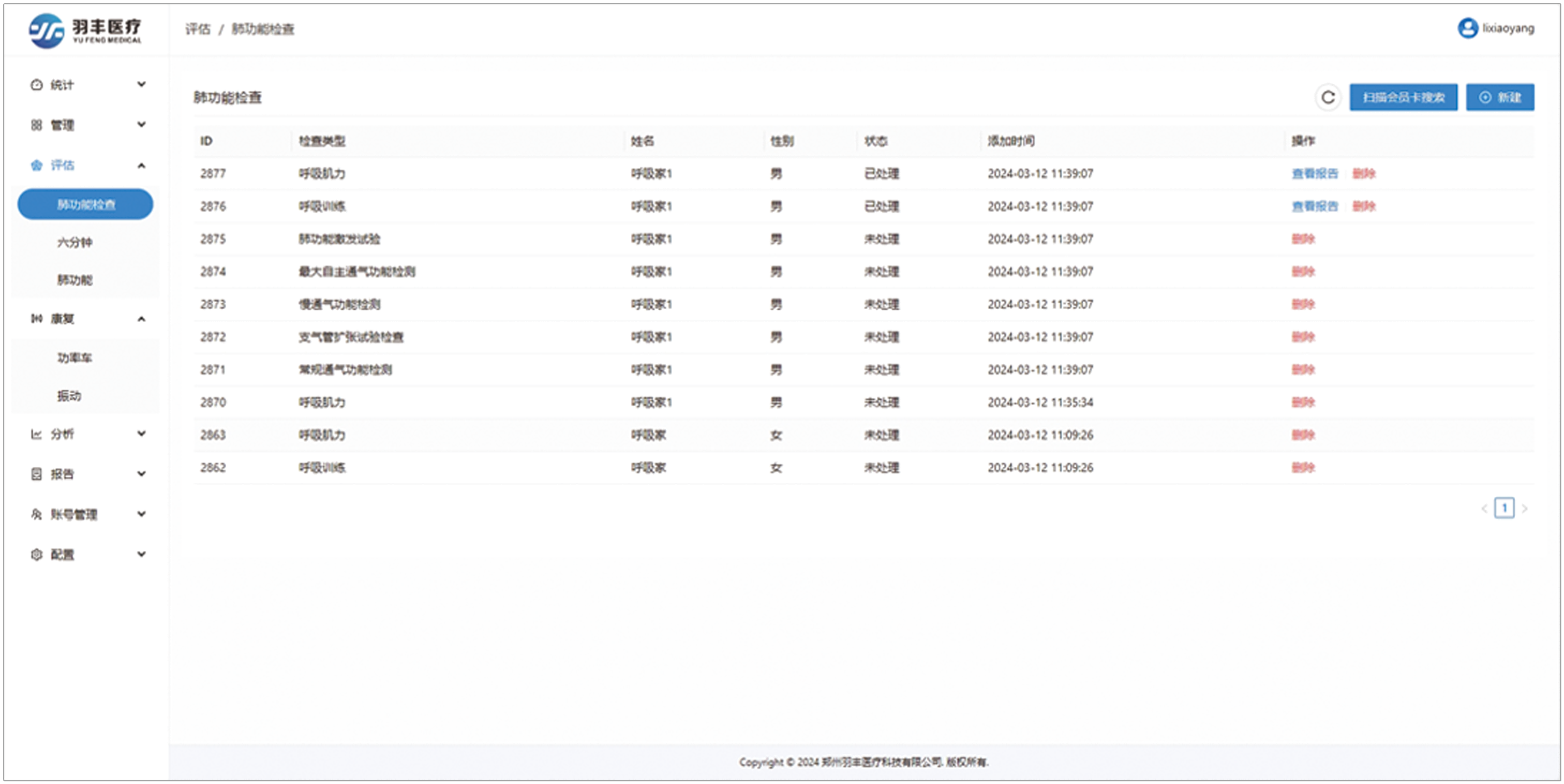Click the 账号管理 user icon in sidebar
Screen dimensions: 1564x784
[x=36, y=514]
